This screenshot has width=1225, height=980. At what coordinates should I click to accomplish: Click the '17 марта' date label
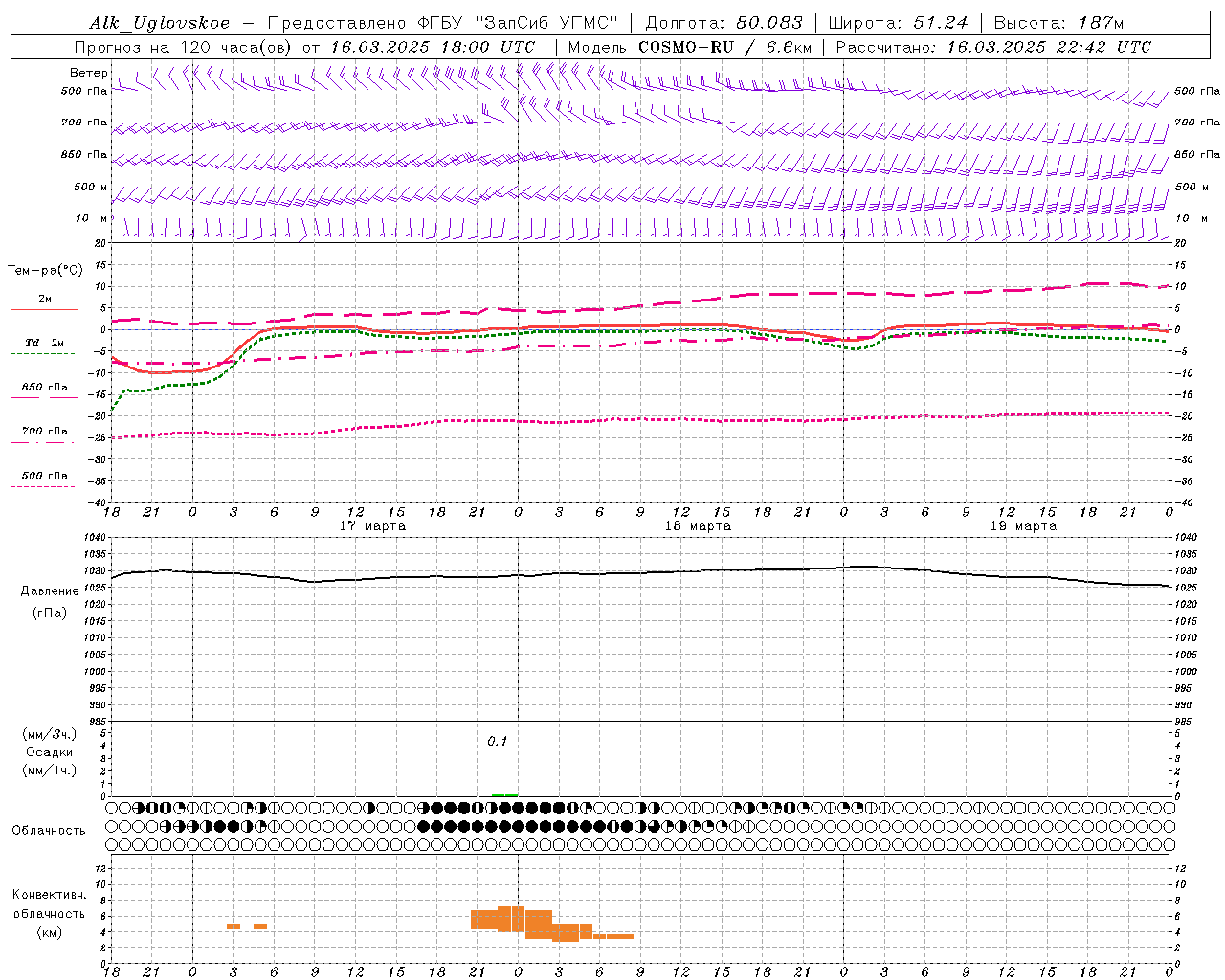pos(373,525)
